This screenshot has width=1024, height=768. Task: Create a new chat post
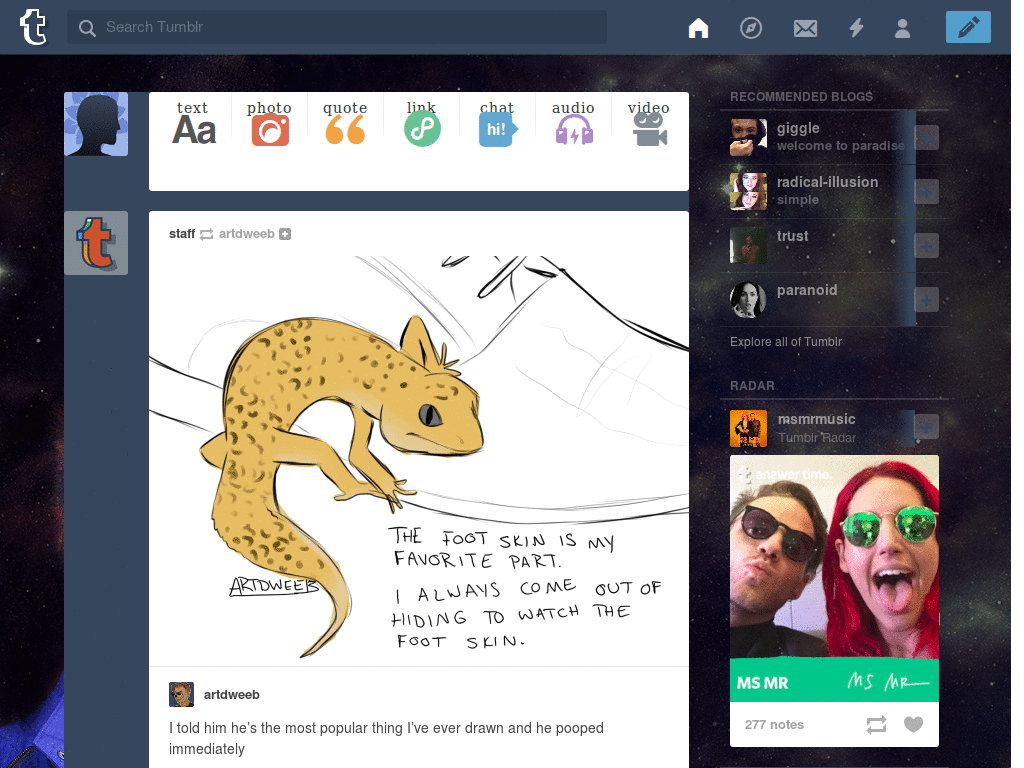point(497,123)
